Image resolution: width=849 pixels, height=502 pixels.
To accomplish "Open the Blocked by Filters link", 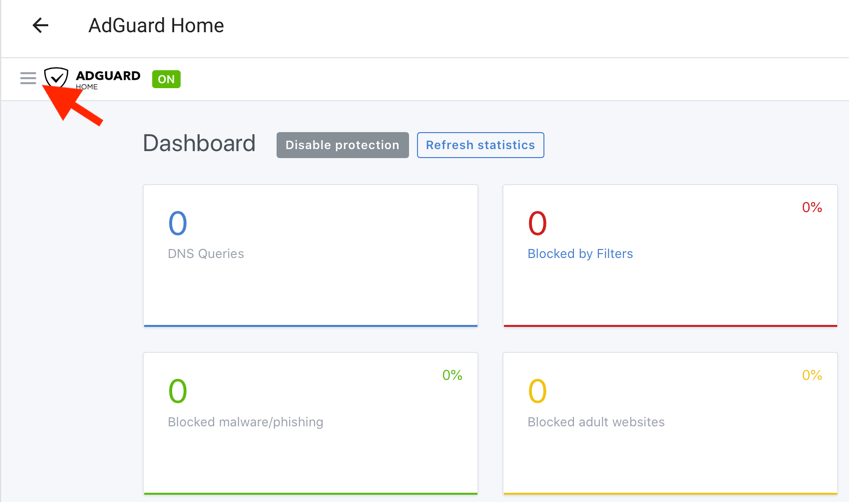I will [580, 253].
